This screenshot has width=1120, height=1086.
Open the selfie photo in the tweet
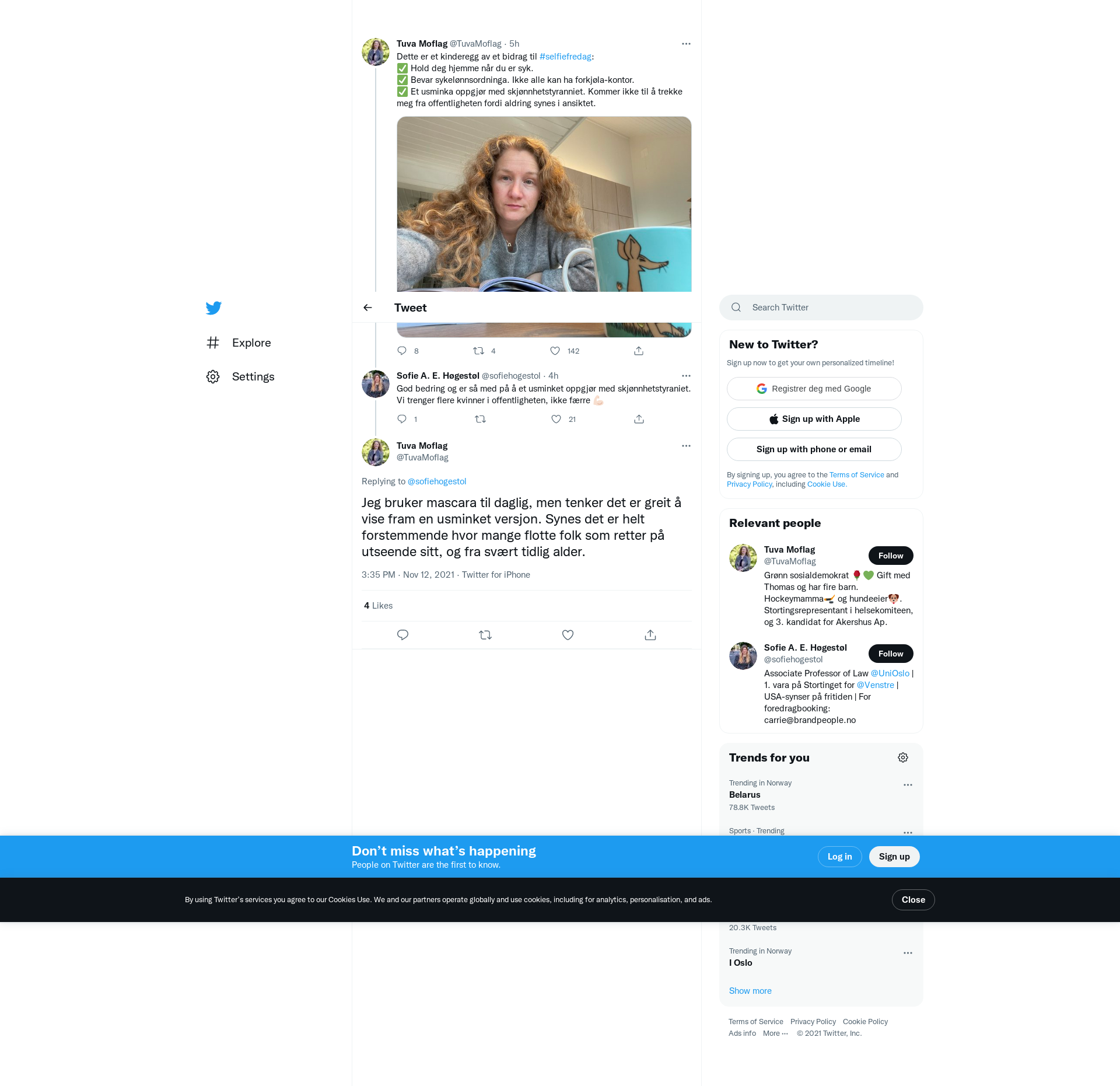pos(544,204)
